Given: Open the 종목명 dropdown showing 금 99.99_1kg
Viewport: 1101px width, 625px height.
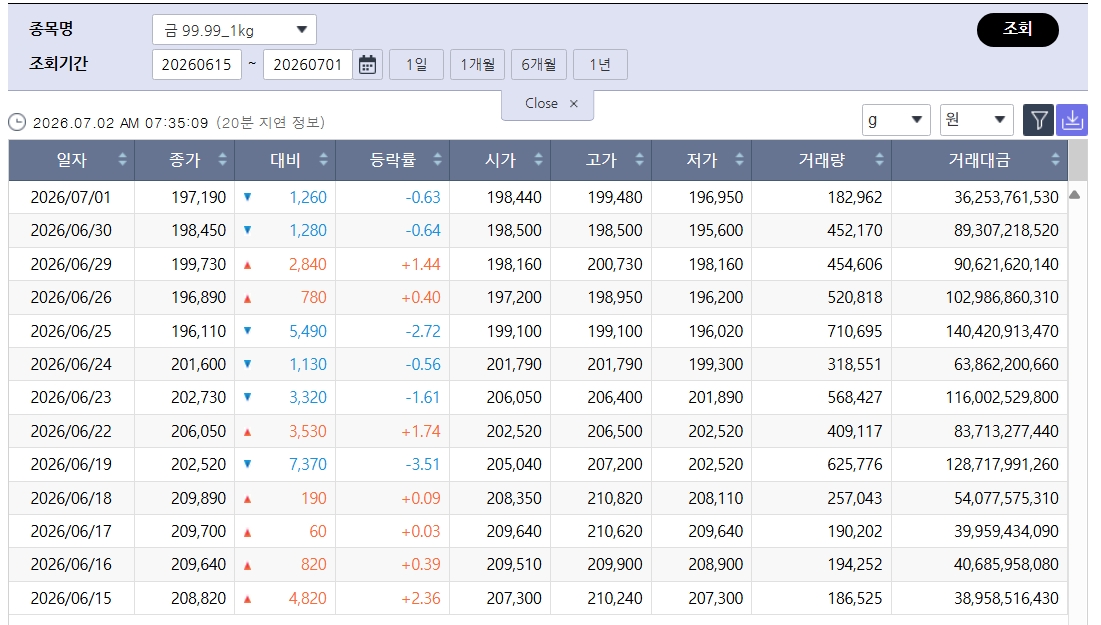Looking at the screenshot, I should point(235,29).
